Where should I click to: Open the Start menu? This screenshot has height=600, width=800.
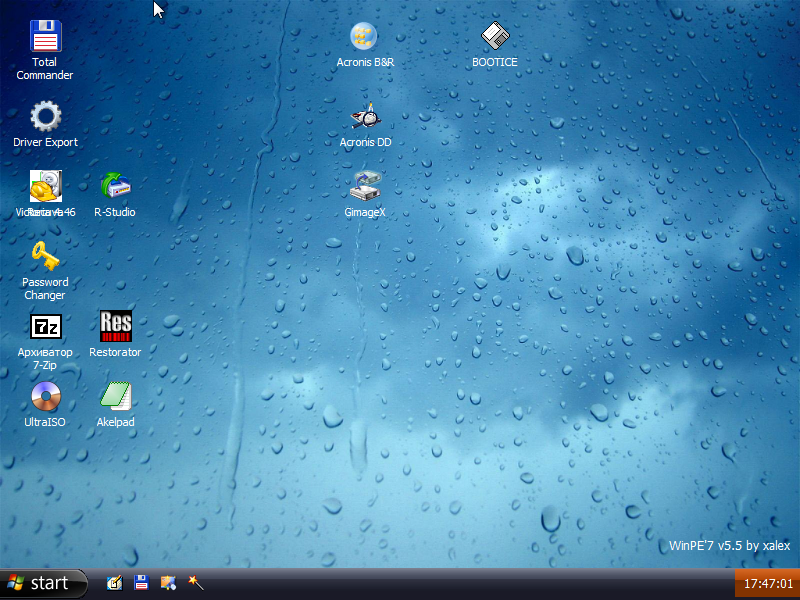(43, 583)
